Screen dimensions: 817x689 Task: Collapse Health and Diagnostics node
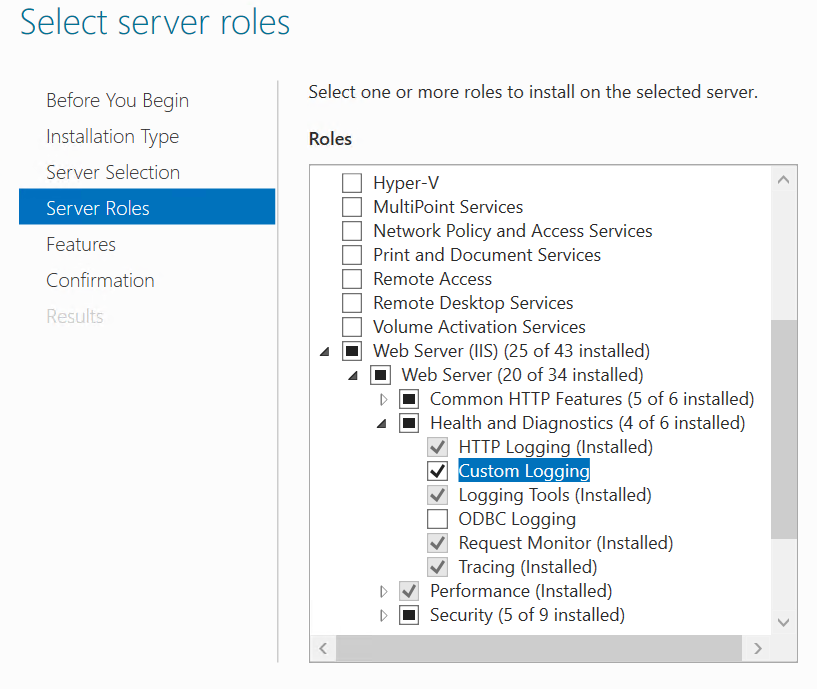pos(382,424)
